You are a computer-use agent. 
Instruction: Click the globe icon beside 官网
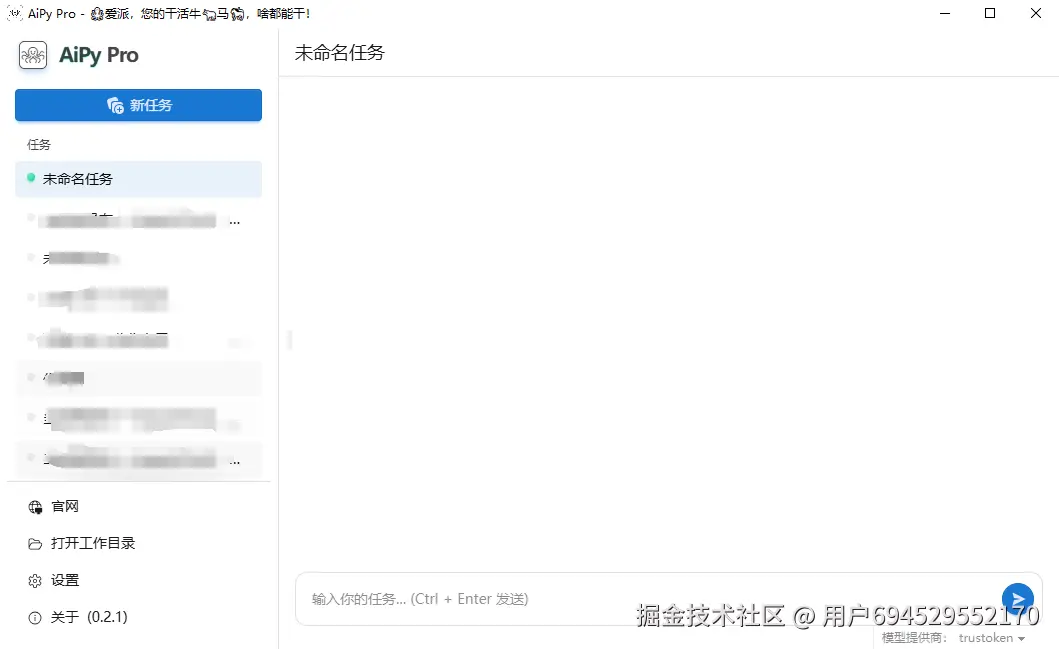(x=35, y=506)
